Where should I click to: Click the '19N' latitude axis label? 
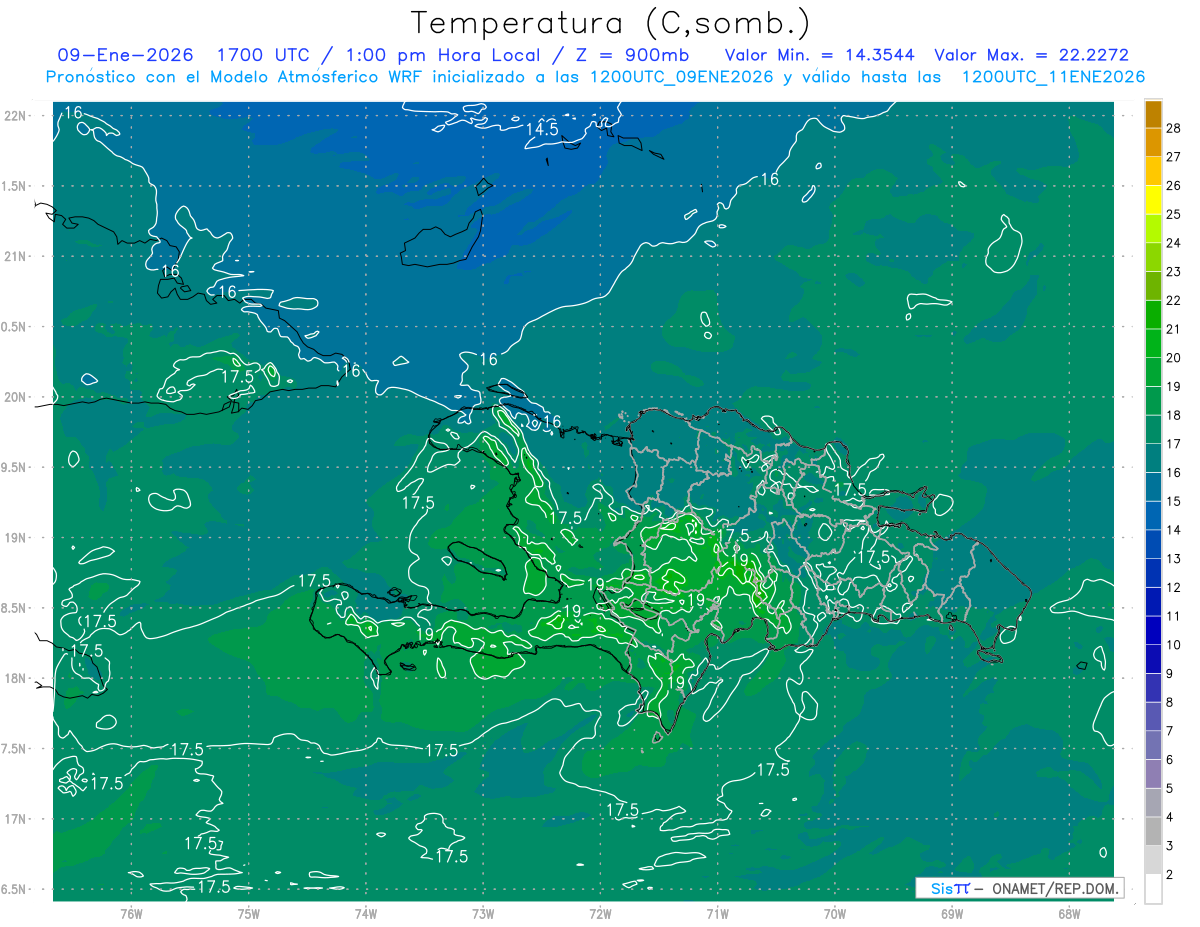14,537
